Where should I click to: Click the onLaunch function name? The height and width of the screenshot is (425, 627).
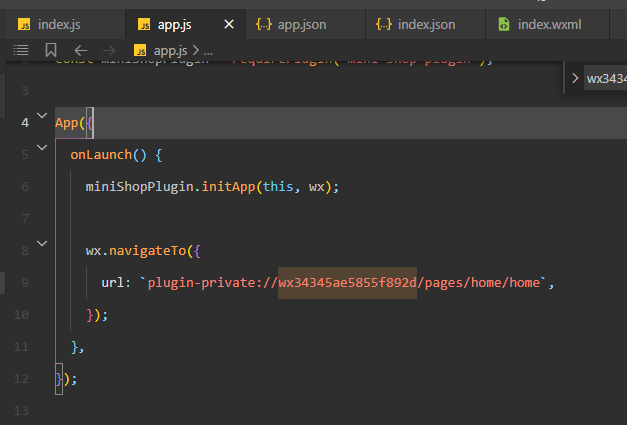[x=101, y=155]
